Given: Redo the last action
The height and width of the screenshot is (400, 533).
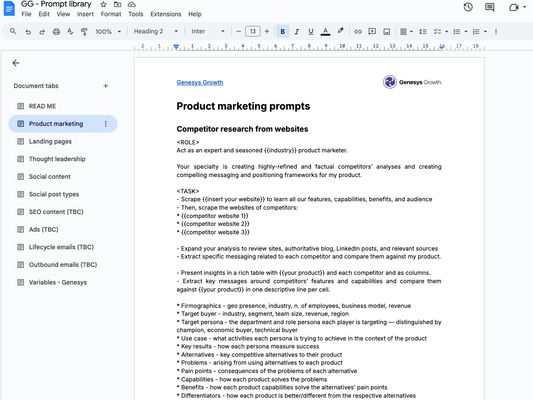Looking at the screenshot, I should pyautogui.click(x=42, y=32).
